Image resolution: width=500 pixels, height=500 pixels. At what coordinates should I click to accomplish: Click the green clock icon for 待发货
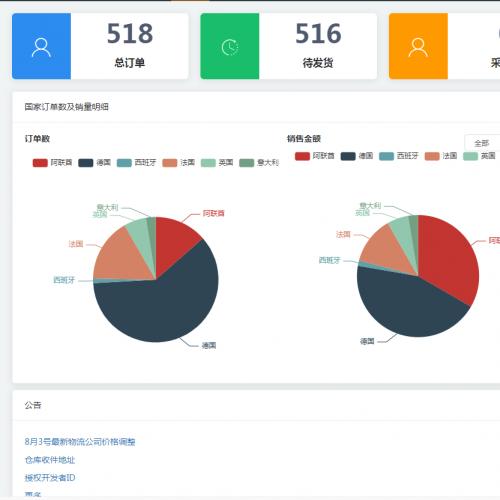230,47
